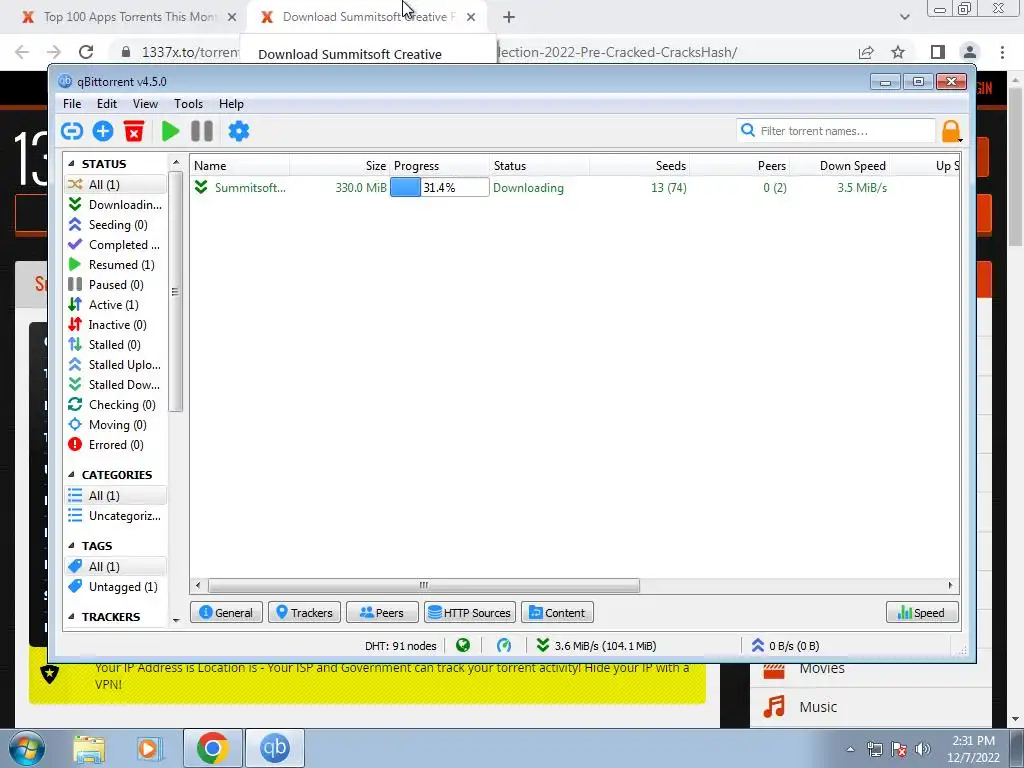Open the Speed graph tab

coord(921,613)
